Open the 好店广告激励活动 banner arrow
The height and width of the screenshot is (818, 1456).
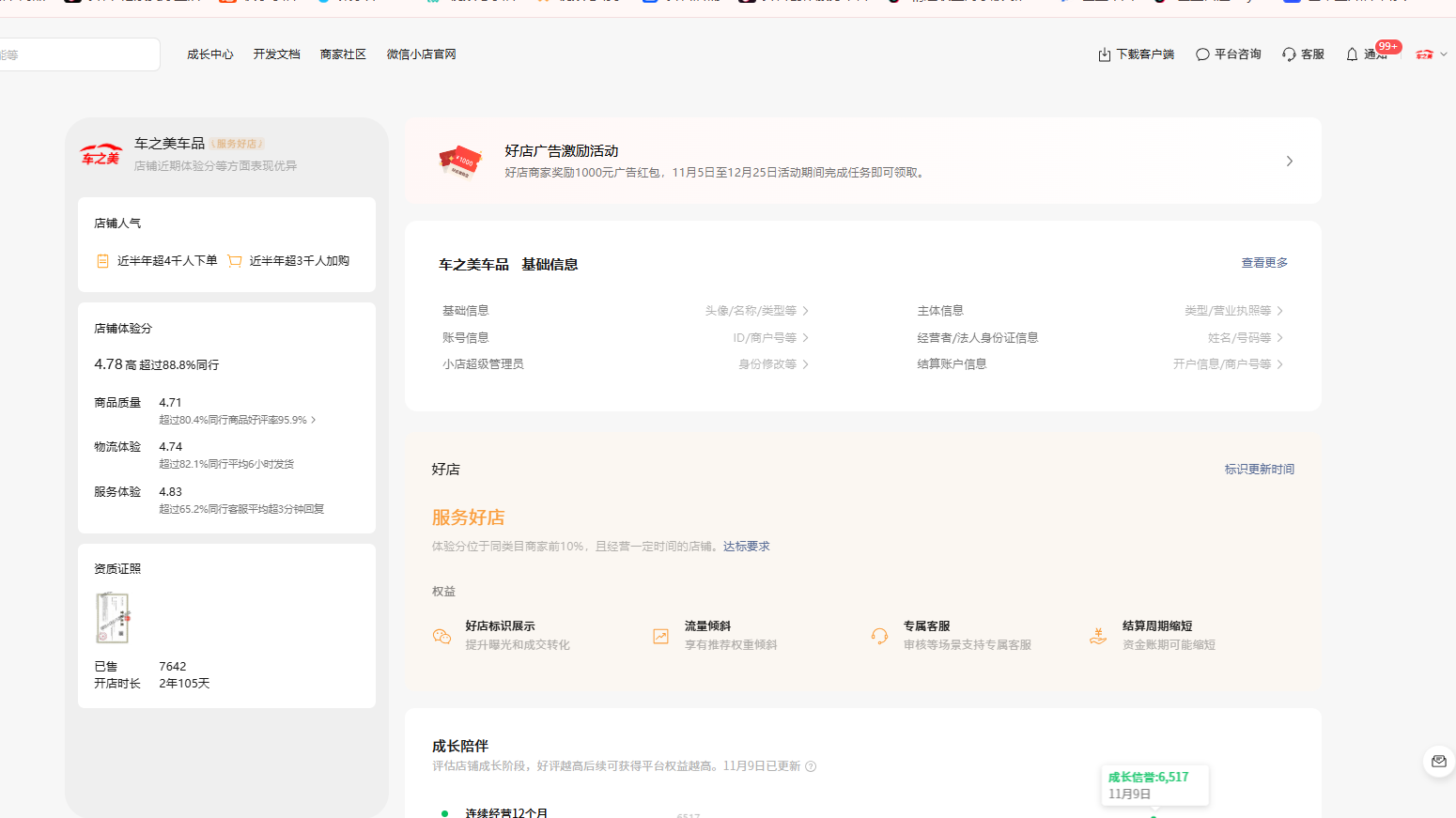click(1290, 161)
